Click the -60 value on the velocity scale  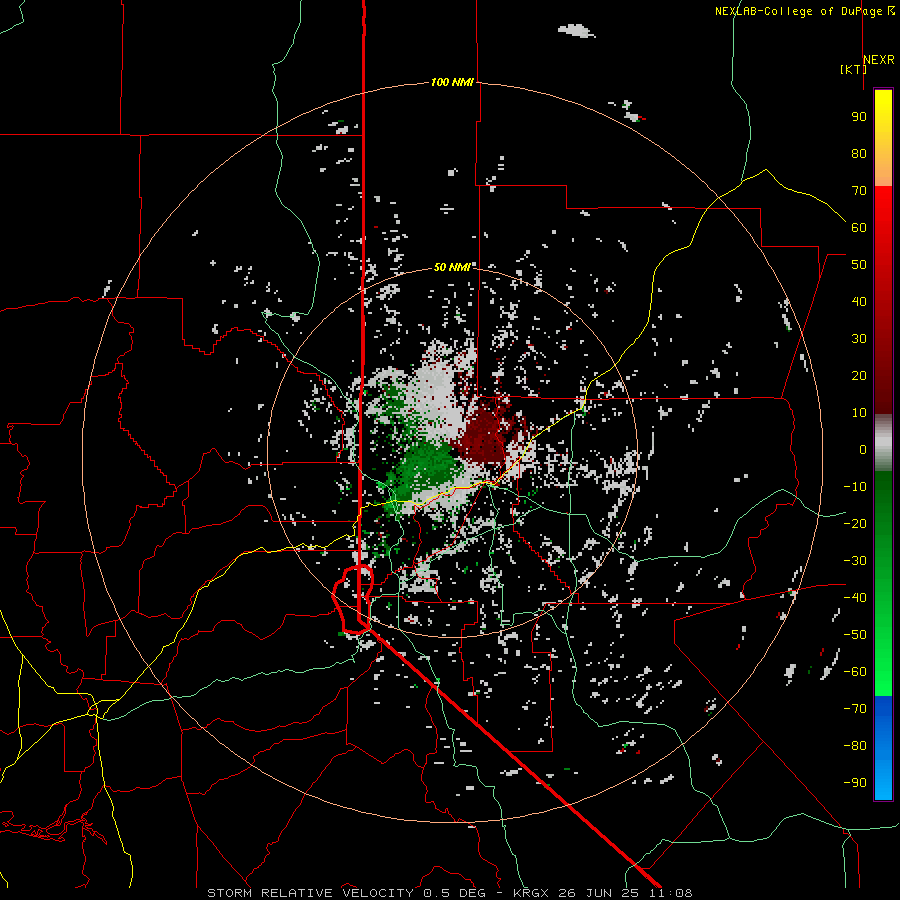click(855, 672)
